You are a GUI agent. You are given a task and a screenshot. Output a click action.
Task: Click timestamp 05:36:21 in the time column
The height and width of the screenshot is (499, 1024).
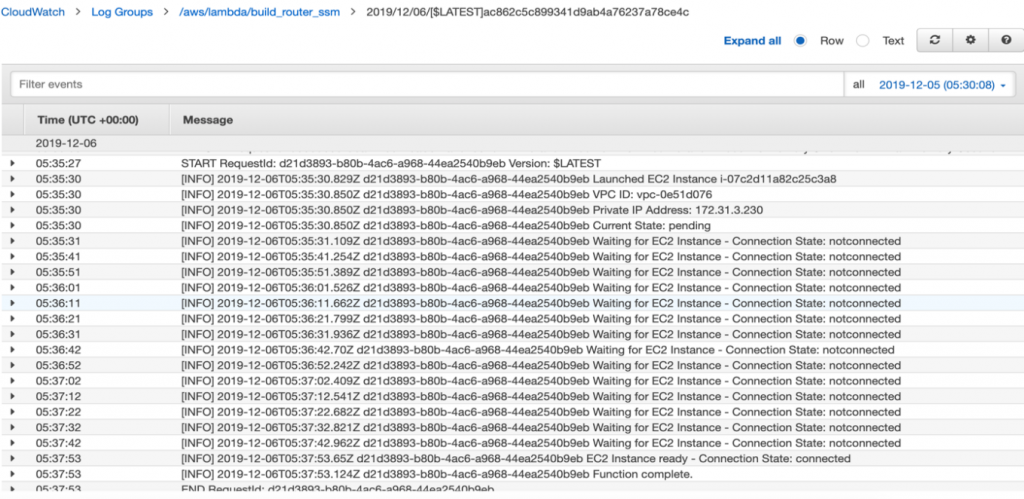(x=58, y=319)
